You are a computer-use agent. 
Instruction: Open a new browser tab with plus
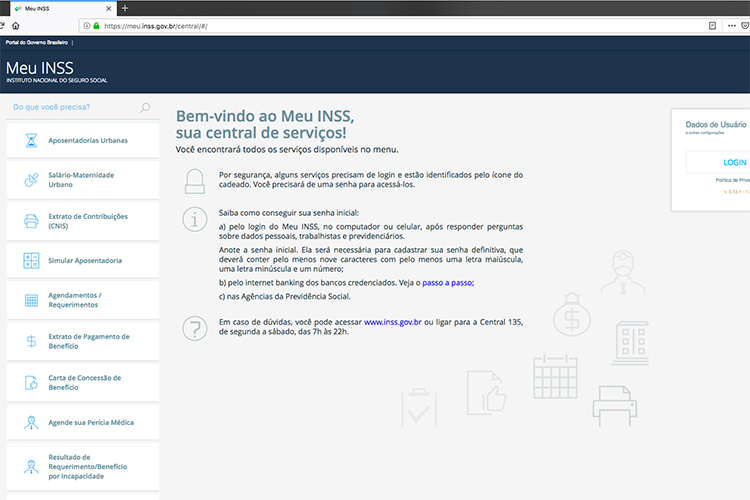pos(124,8)
